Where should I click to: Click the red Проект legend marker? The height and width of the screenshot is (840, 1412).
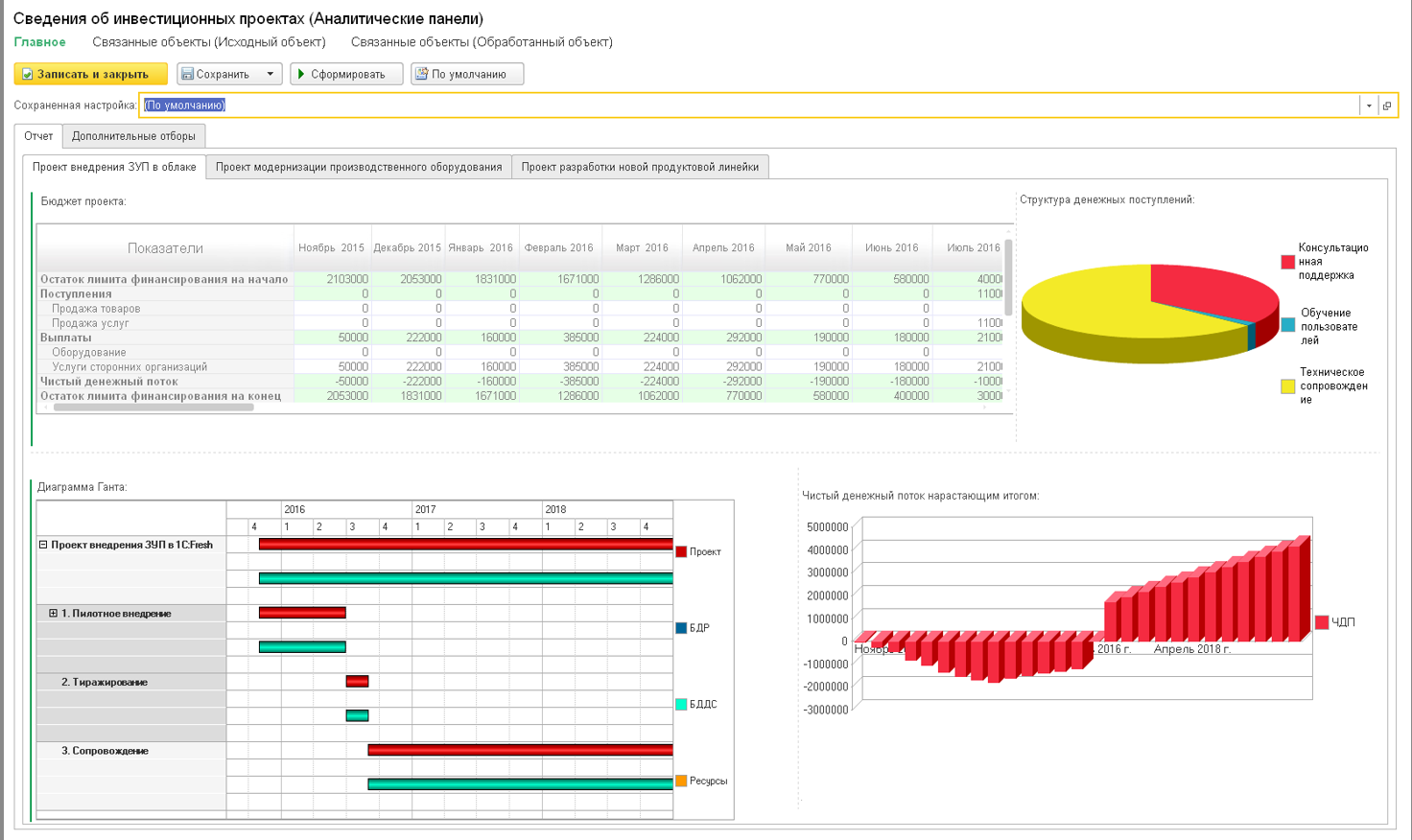681,551
